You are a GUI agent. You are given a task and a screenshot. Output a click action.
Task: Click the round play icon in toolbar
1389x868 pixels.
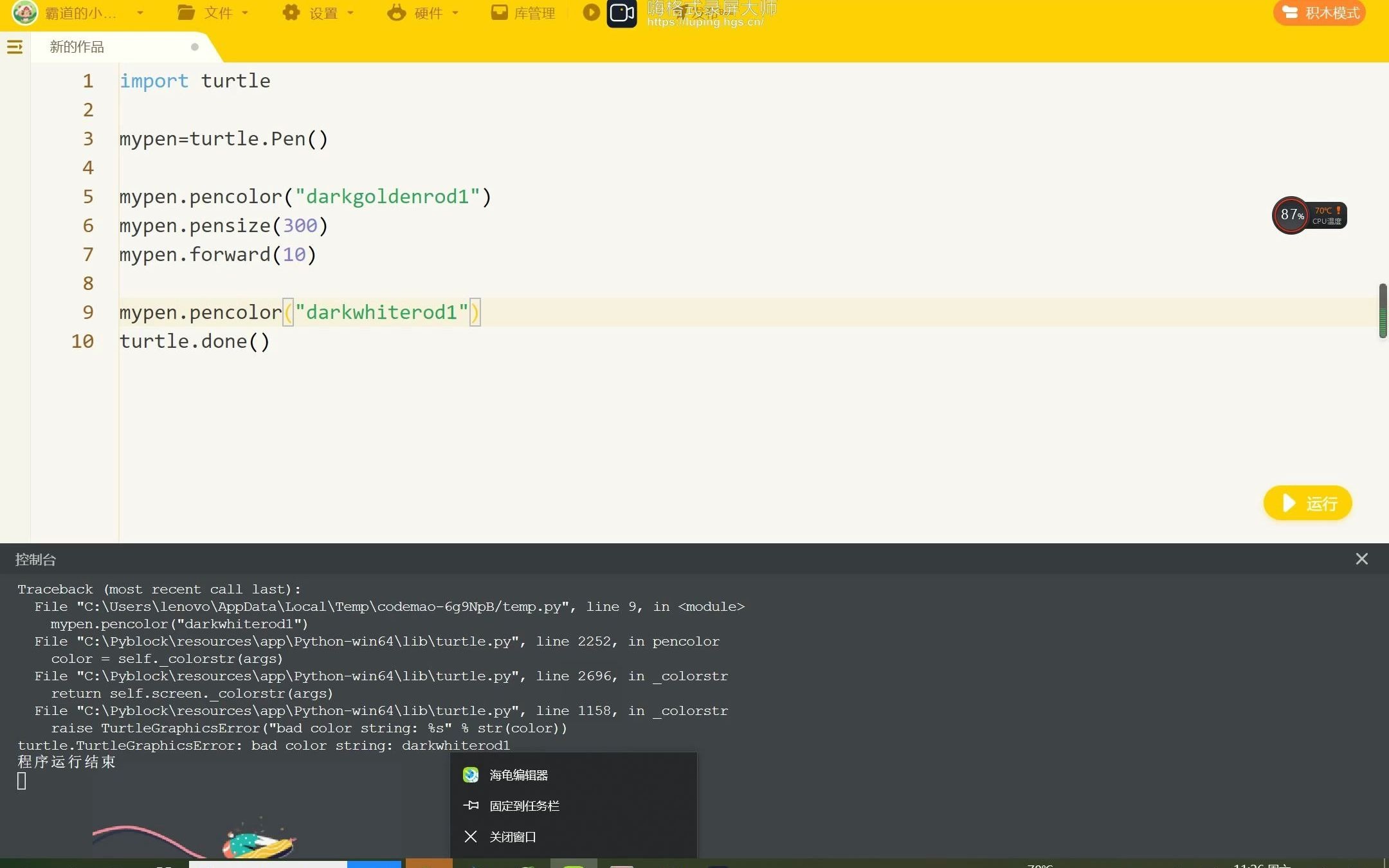coord(590,12)
